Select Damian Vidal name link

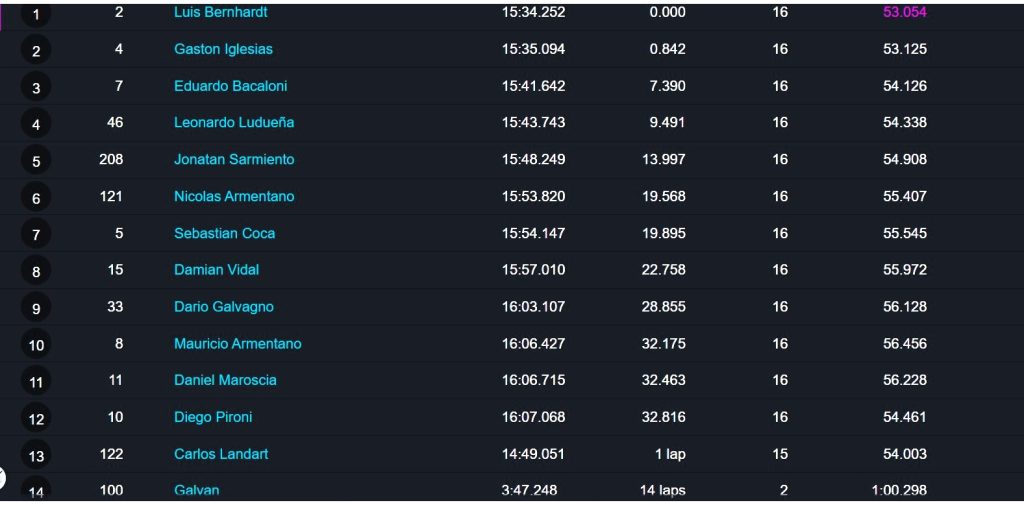(x=216, y=270)
